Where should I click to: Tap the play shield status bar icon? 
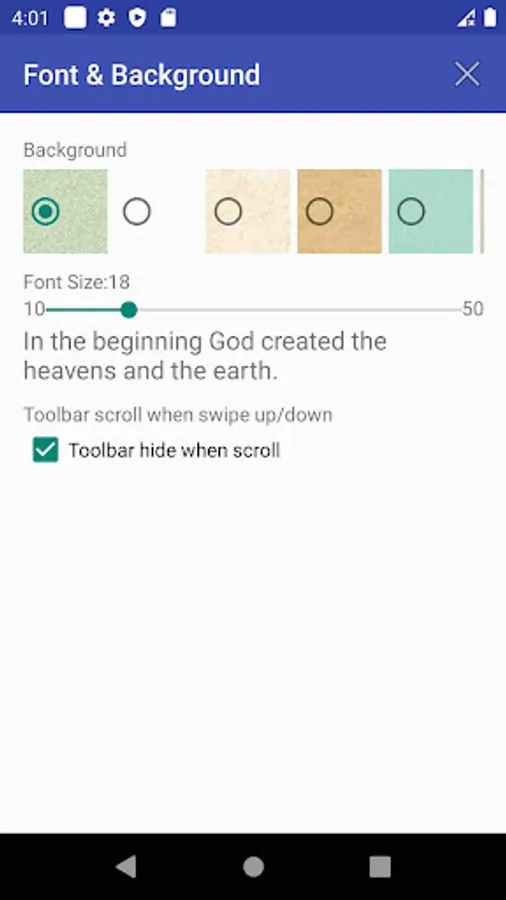[137, 18]
